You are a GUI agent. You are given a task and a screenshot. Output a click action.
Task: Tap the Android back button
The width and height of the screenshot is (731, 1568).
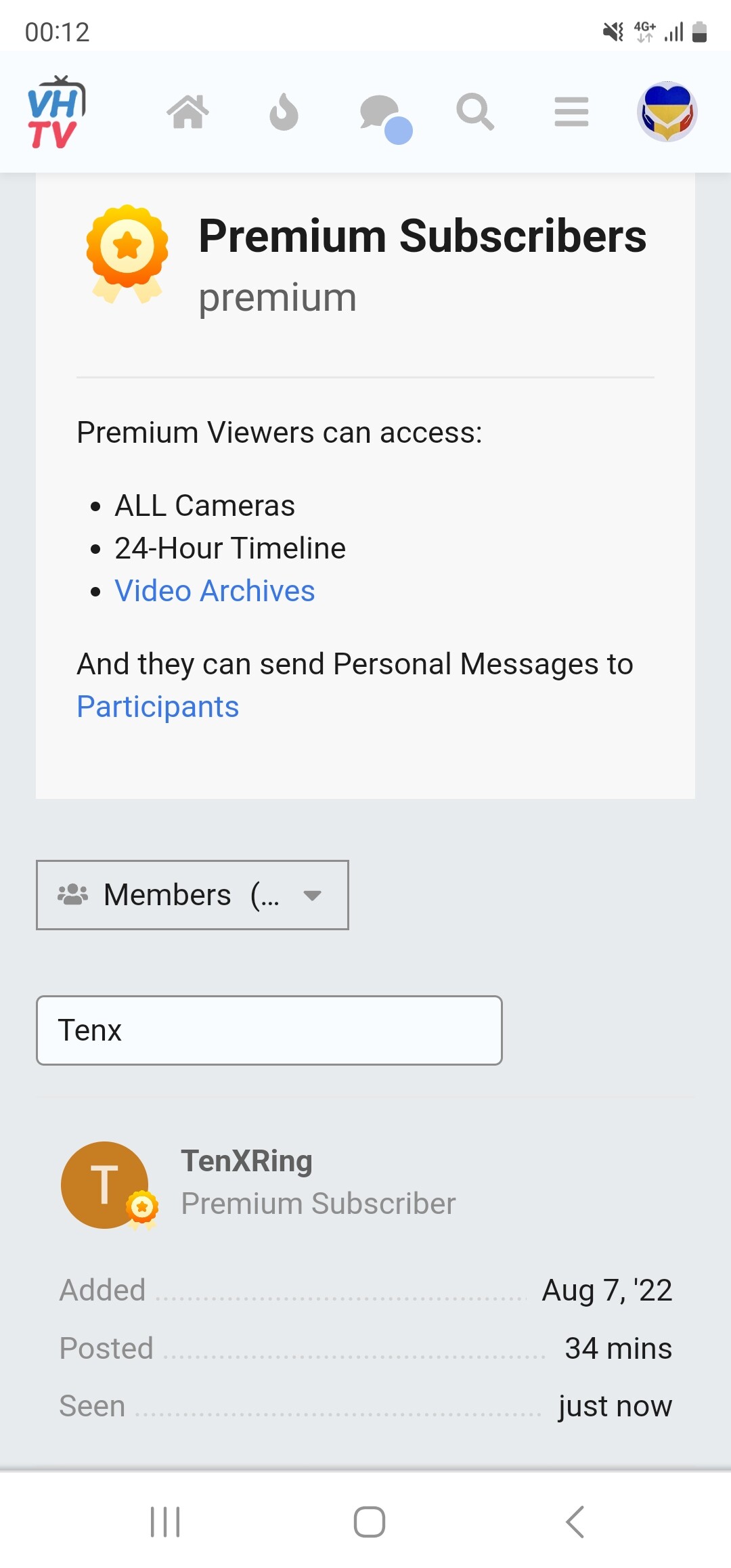tap(575, 1522)
